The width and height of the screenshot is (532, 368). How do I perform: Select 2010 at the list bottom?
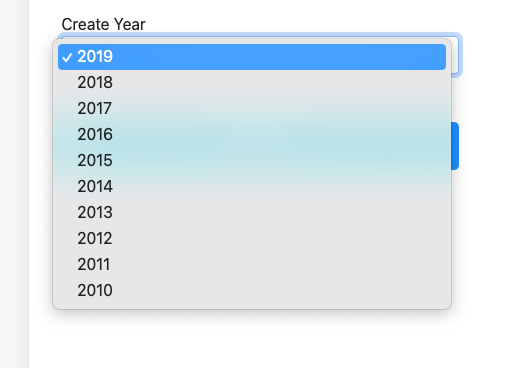tap(252, 290)
